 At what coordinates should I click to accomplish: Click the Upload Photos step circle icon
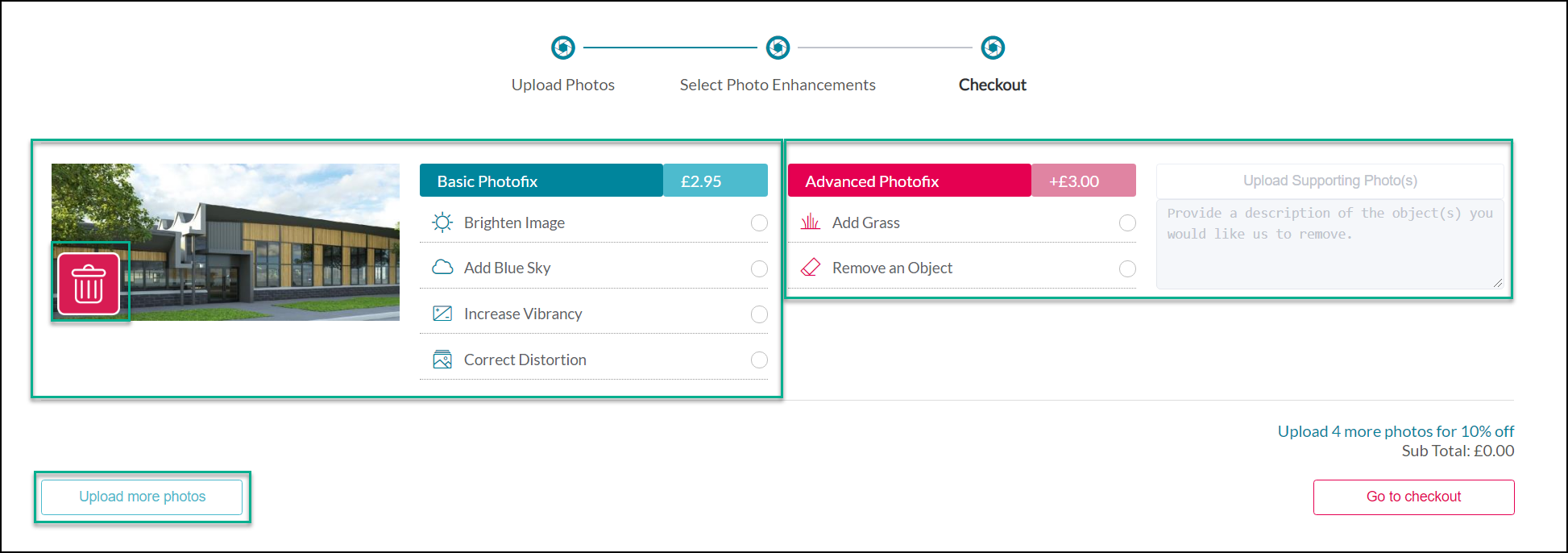pos(563,48)
